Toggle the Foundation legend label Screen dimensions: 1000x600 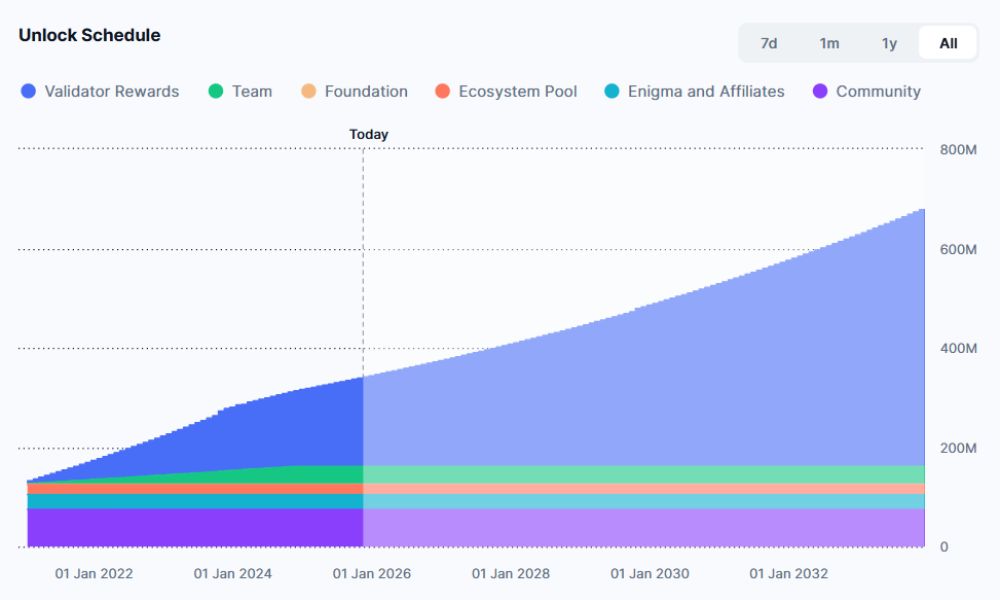(365, 91)
